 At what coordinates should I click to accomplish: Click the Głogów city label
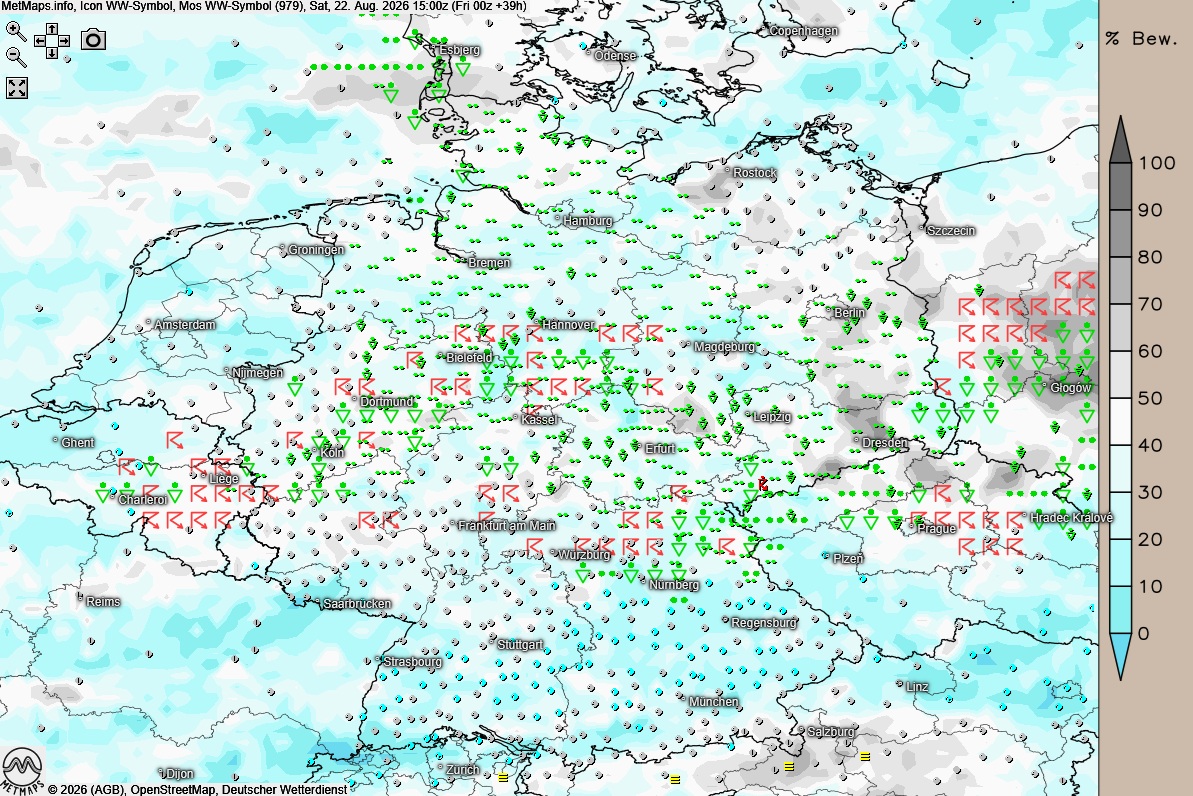coord(1071,388)
